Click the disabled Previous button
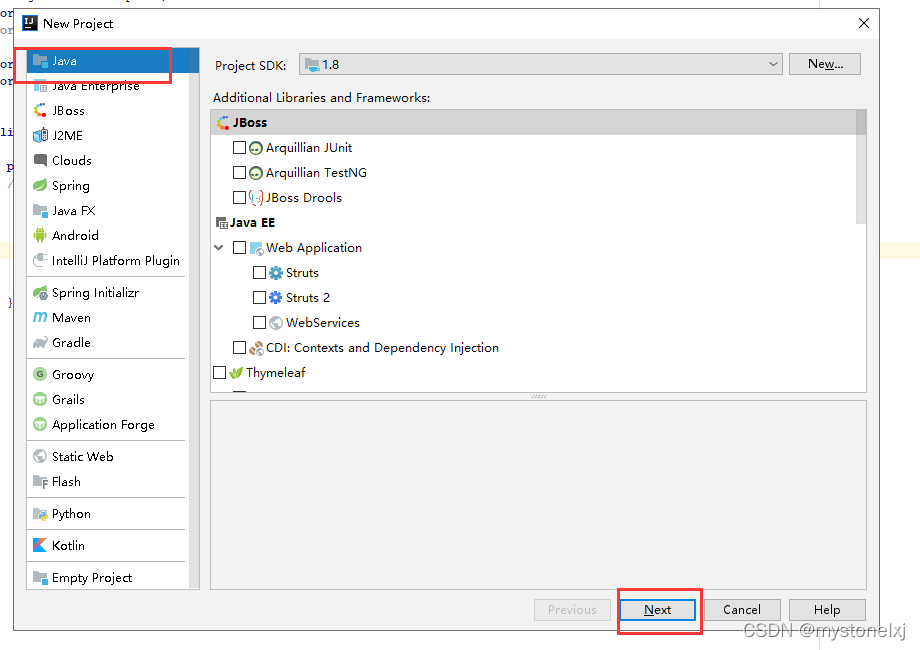The height and width of the screenshot is (650, 920). (x=572, y=610)
